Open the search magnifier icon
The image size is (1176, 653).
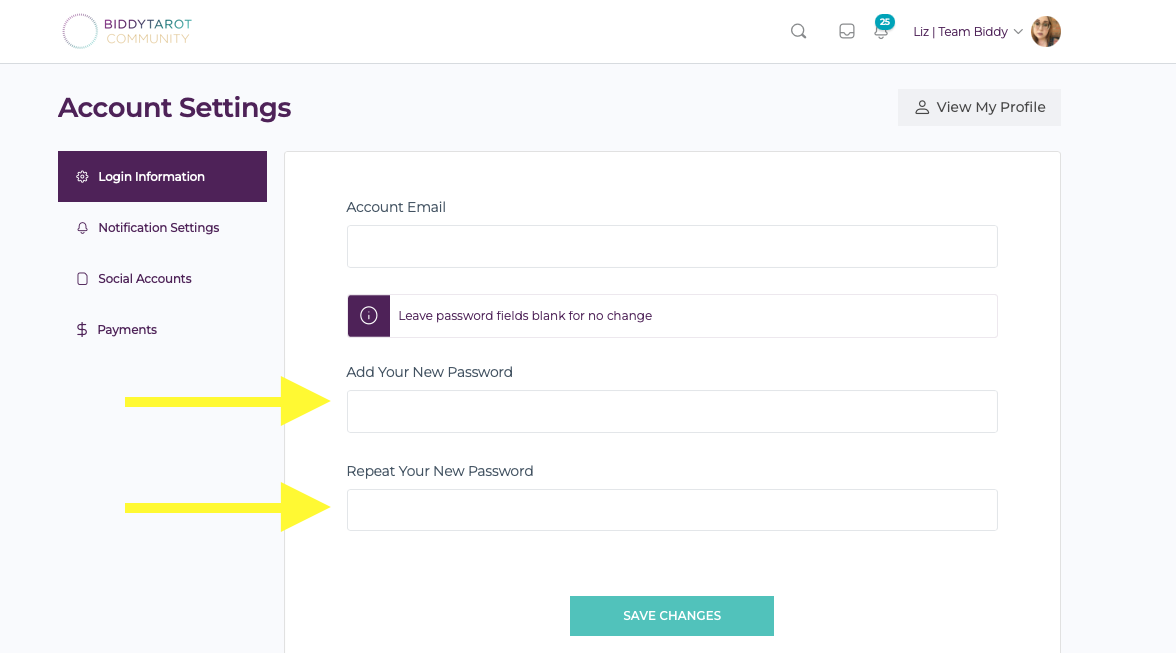point(798,31)
